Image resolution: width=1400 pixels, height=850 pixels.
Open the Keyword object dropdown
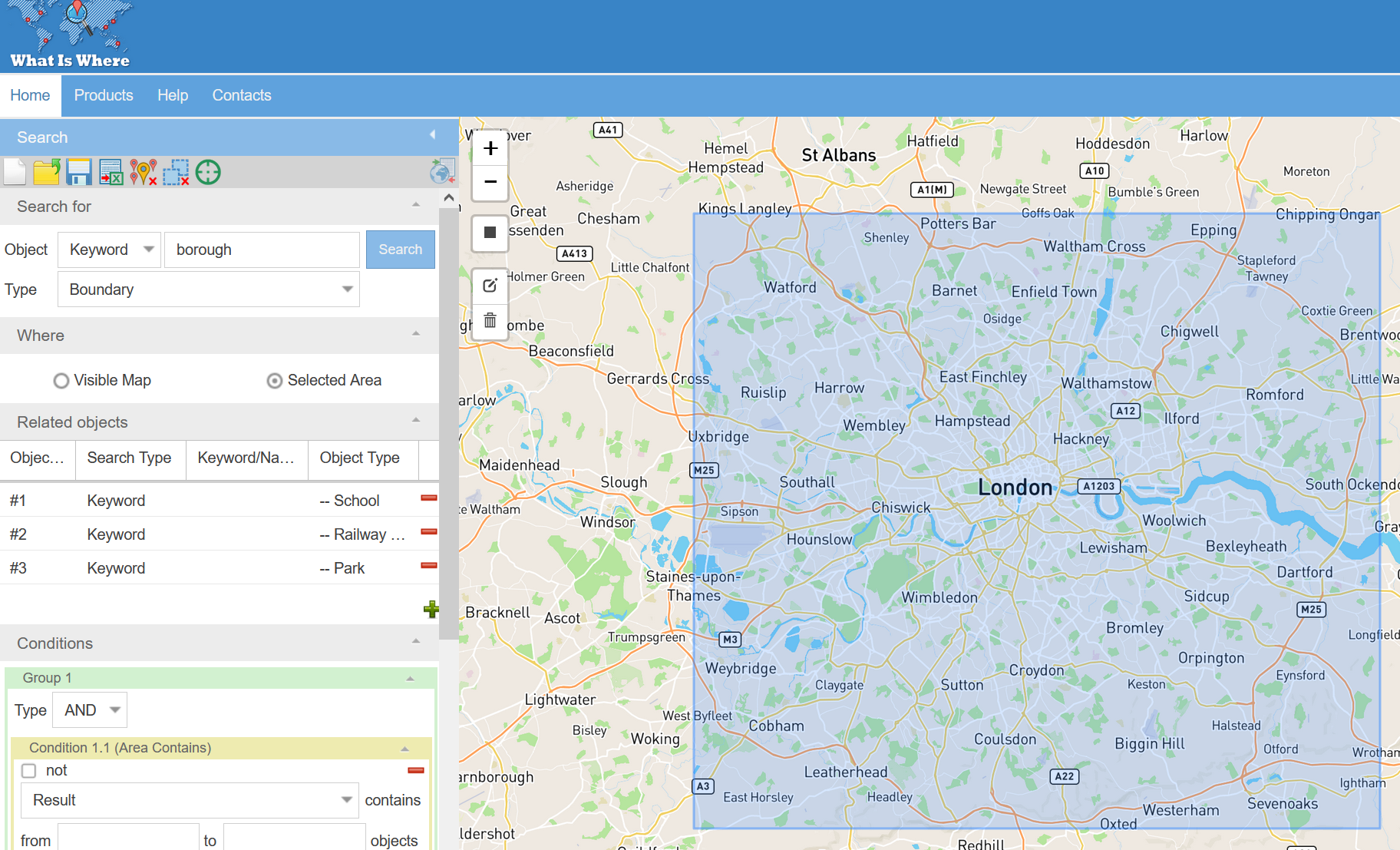[110, 250]
